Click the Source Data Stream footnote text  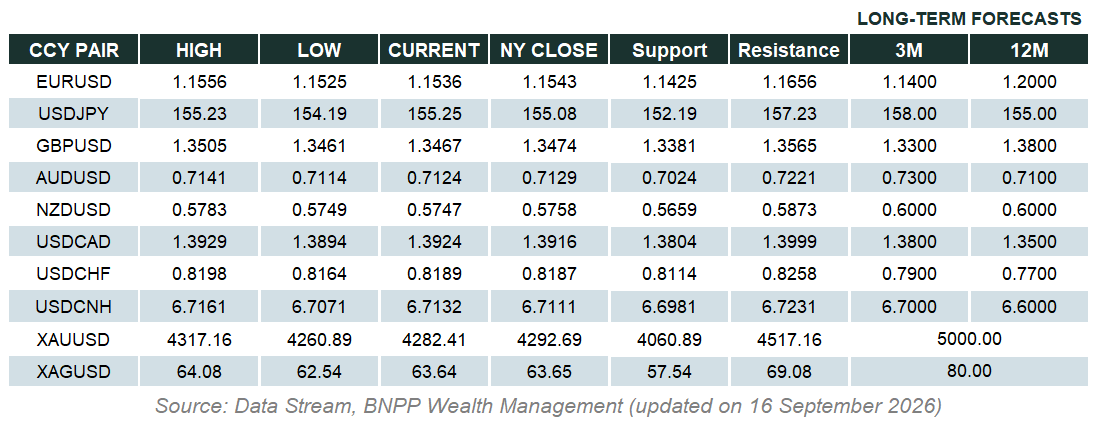coord(548,405)
